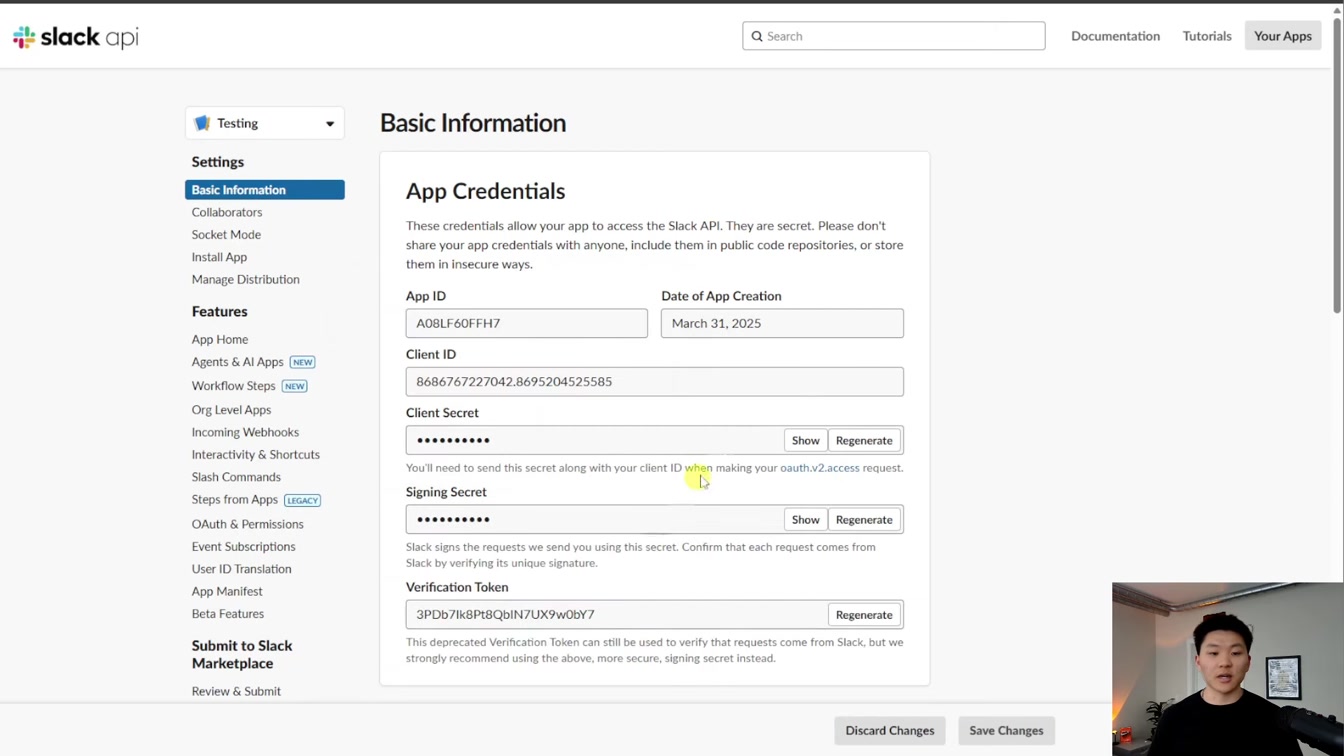Click Submit to Slack Marketplace heading

[242, 654]
